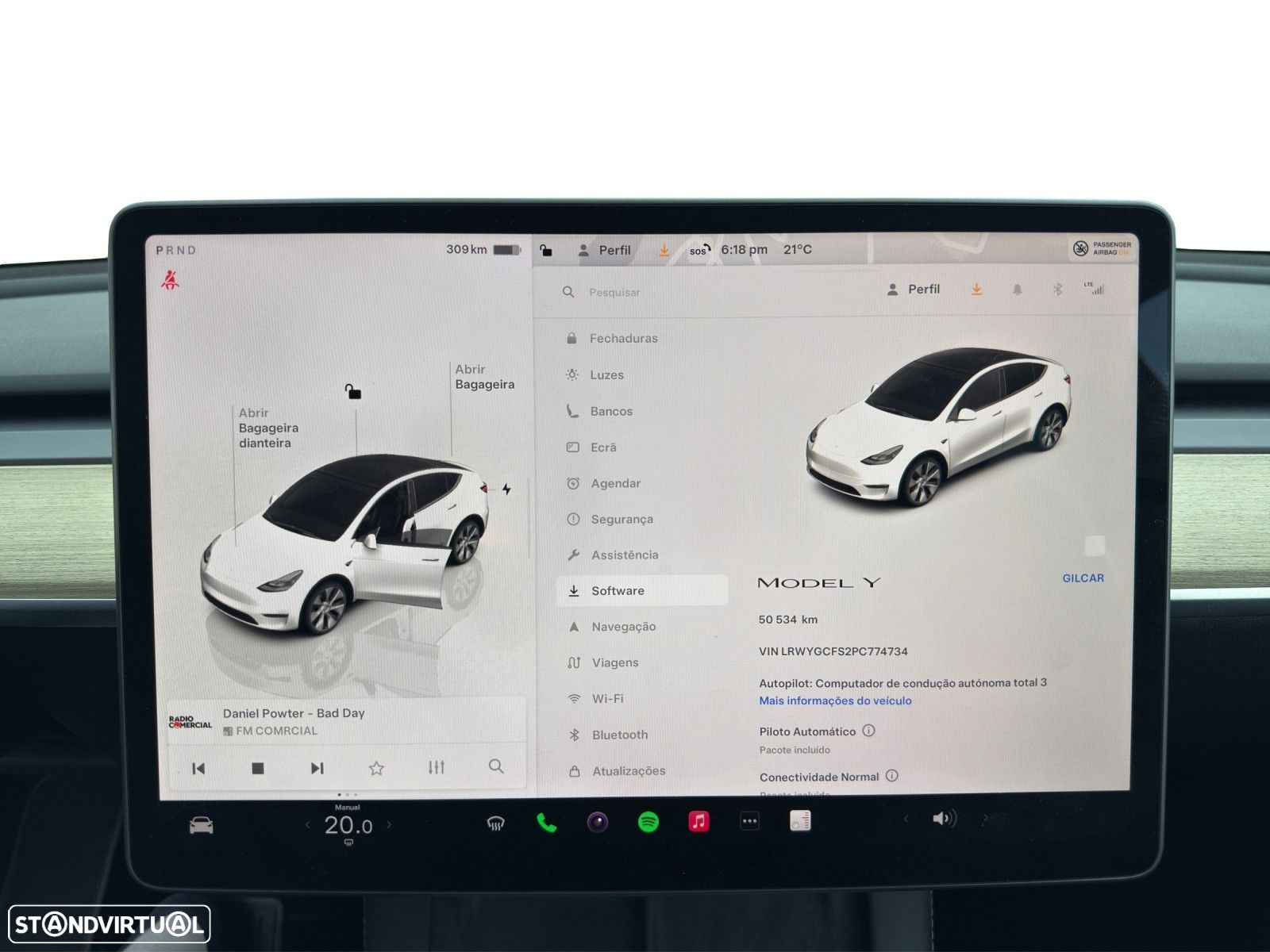Open the red Apple Music app
Screen dimensions: 1270x952
pos(698,821)
